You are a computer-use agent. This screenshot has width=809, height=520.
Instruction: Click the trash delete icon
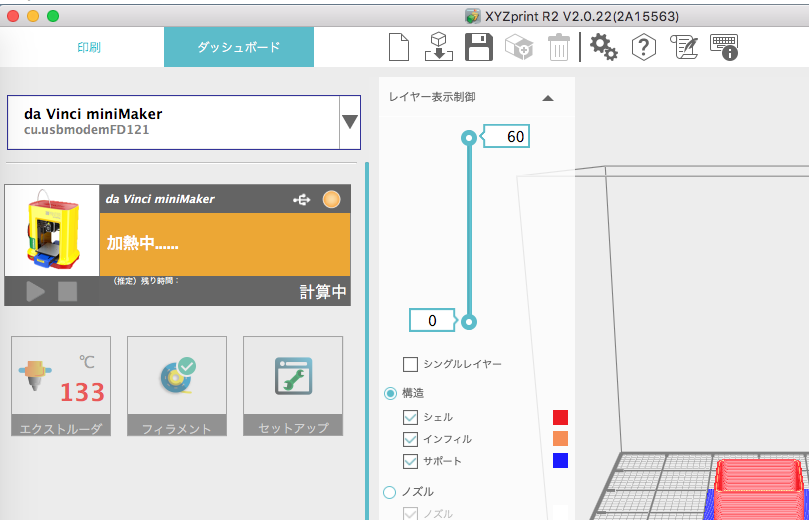(x=559, y=47)
